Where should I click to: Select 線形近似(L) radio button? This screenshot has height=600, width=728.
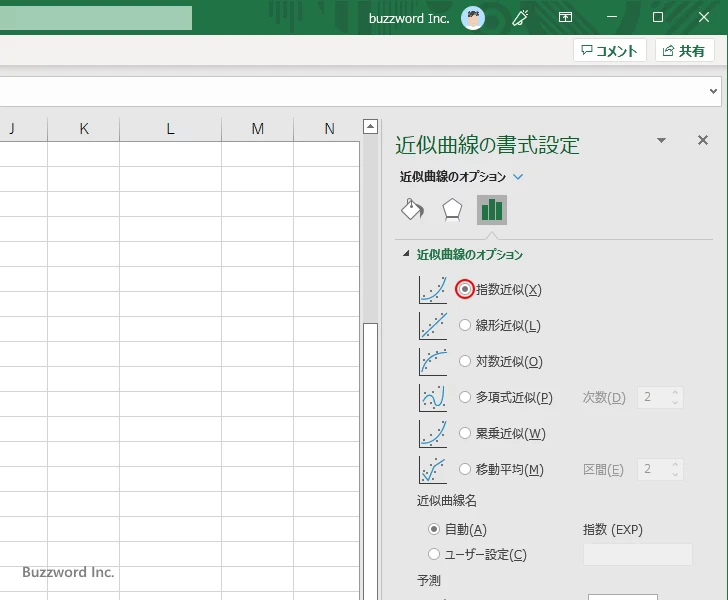tap(465, 325)
